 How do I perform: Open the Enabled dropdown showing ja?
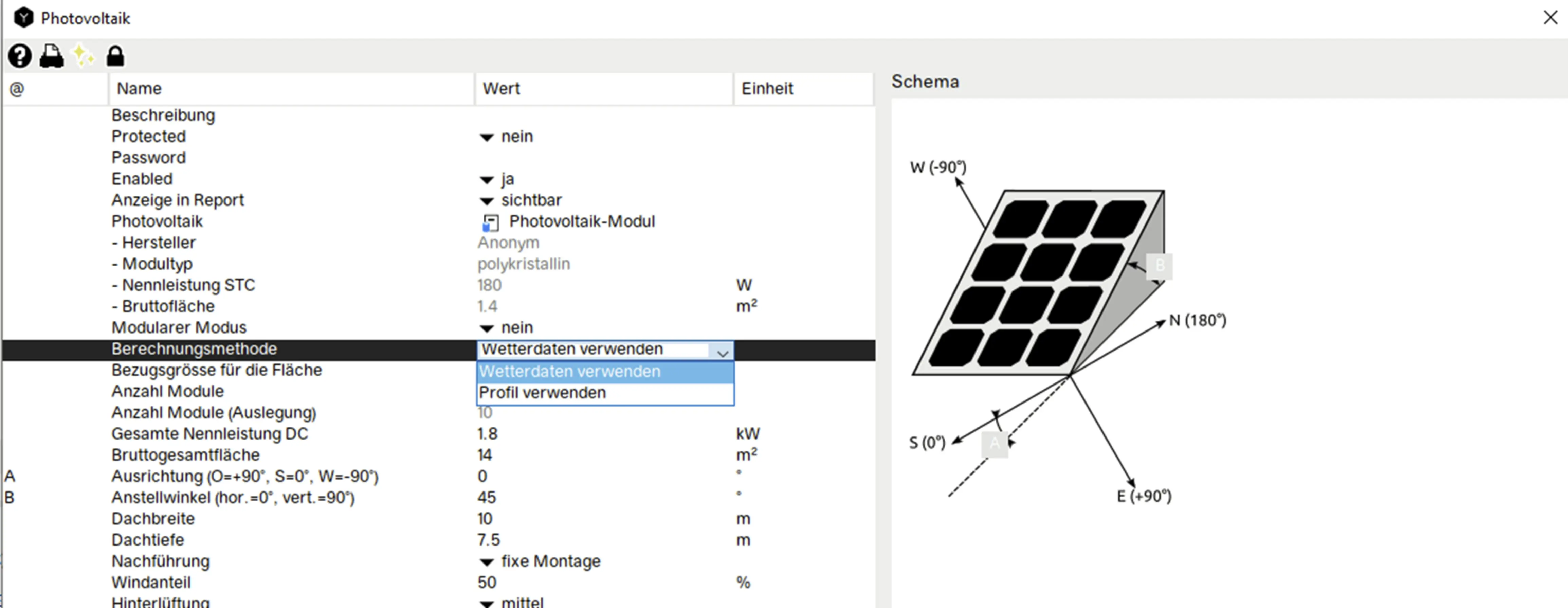pyautogui.click(x=486, y=180)
